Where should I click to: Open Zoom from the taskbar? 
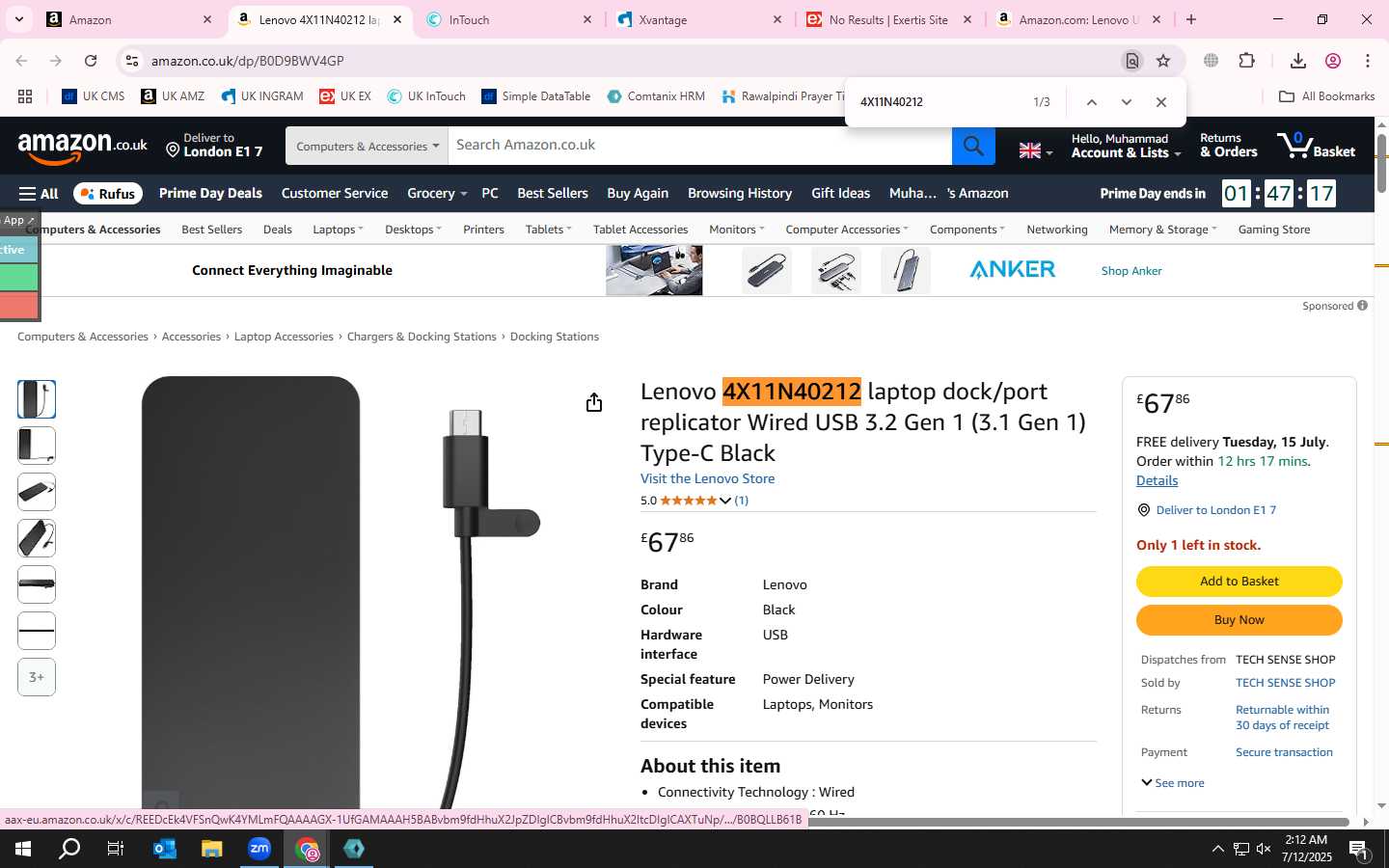259,849
